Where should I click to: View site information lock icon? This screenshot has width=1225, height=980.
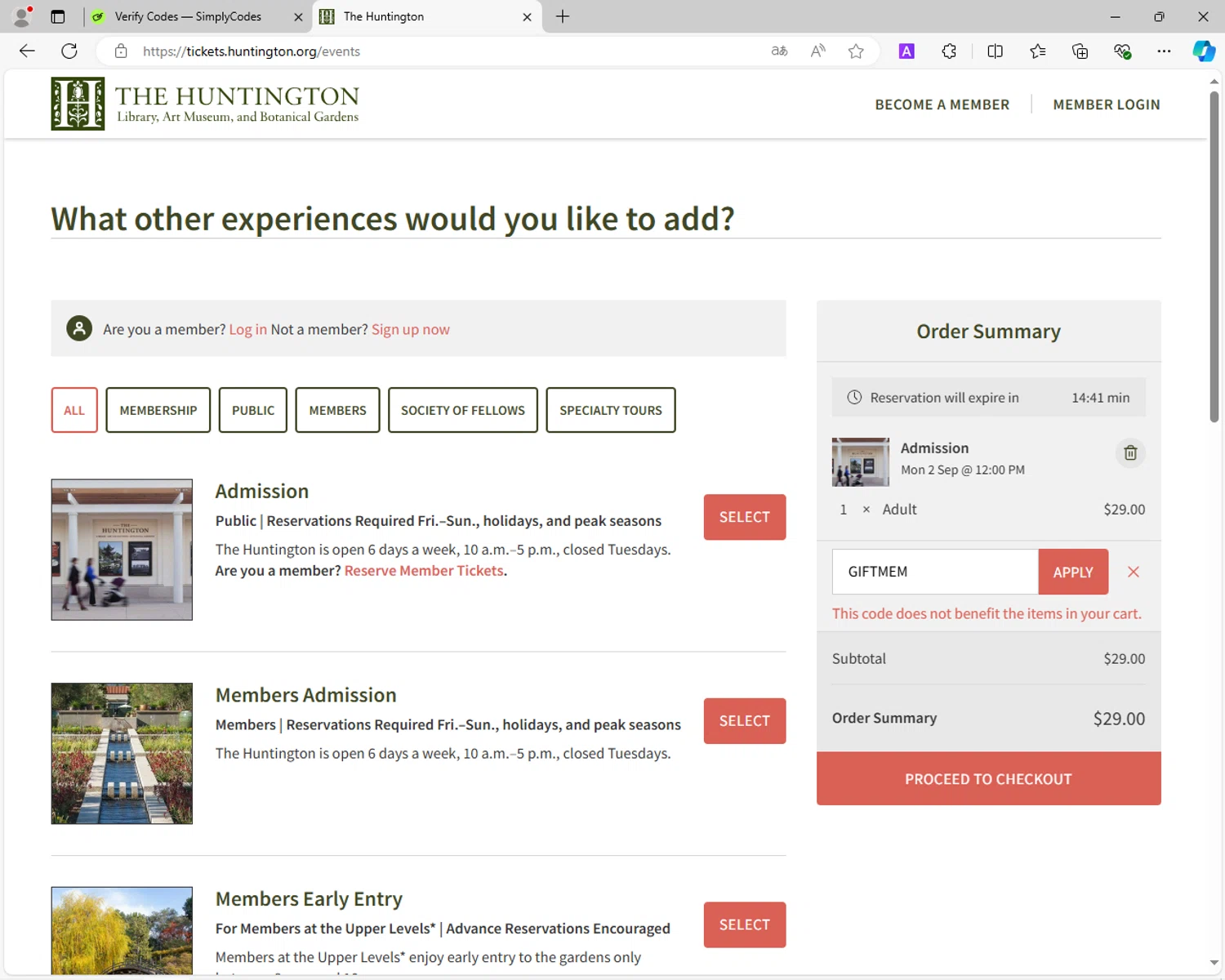(x=121, y=51)
